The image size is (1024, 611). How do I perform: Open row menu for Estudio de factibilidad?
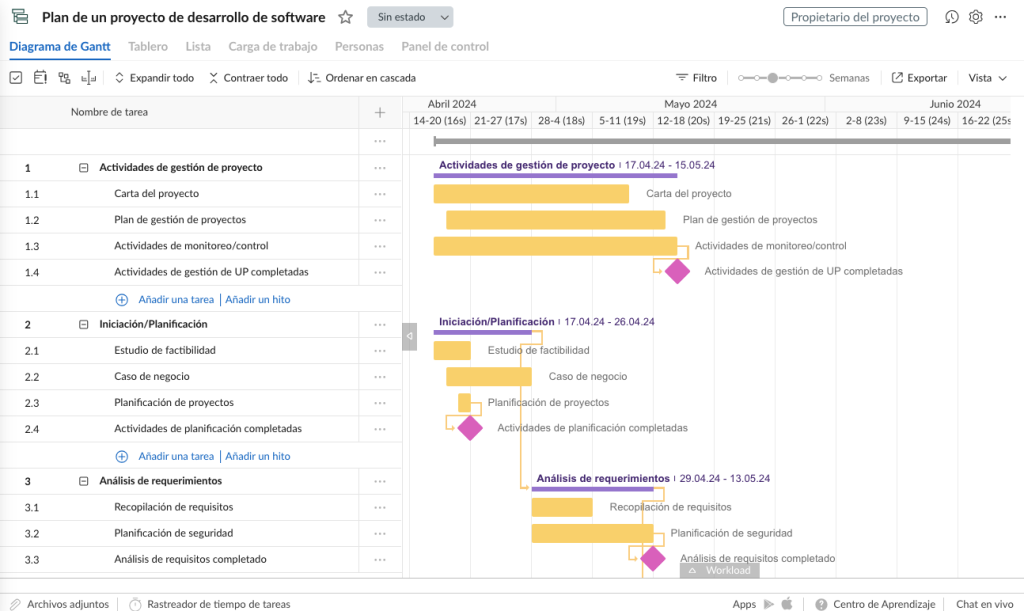(379, 351)
